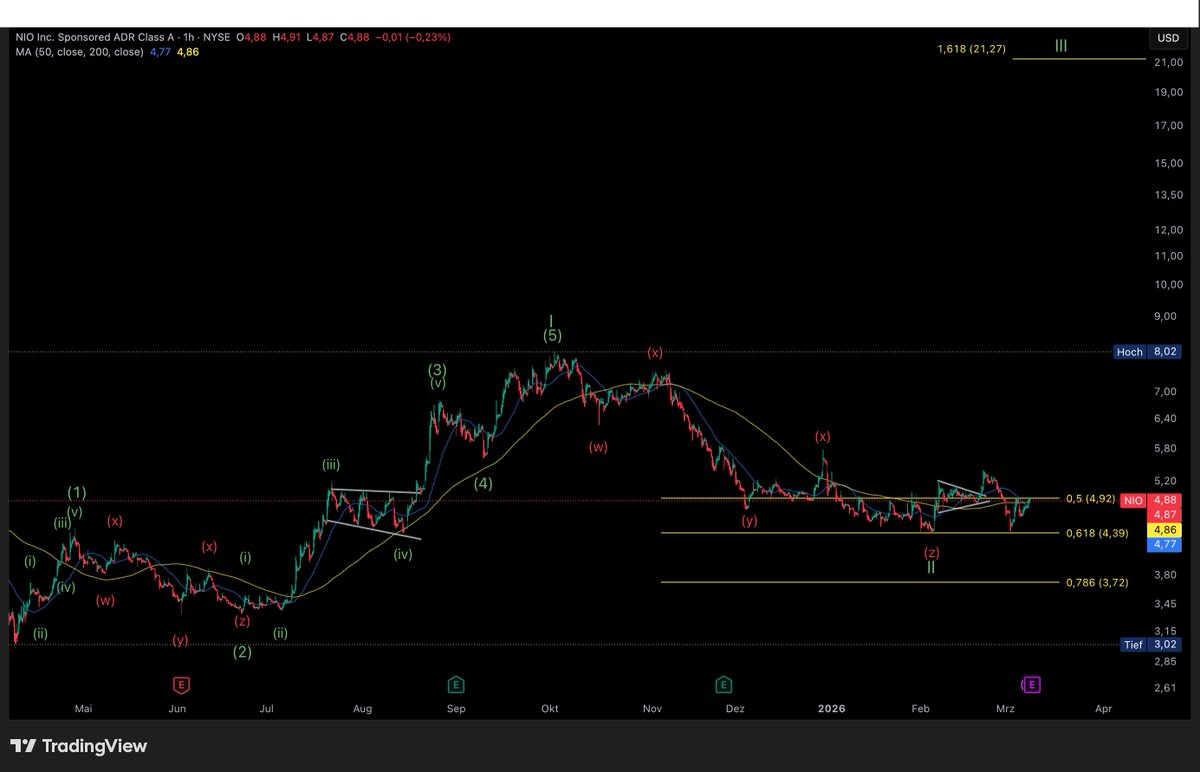Open the USD currency selector at top right
The width and height of the screenshot is (1200, 772).
(x=1166, y=37)
